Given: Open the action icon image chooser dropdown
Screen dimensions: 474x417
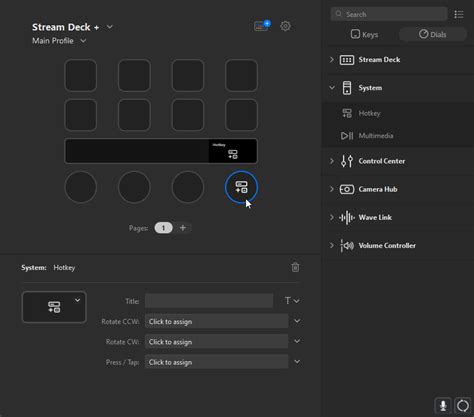Looking at the screenshot, I should point(77,300).
